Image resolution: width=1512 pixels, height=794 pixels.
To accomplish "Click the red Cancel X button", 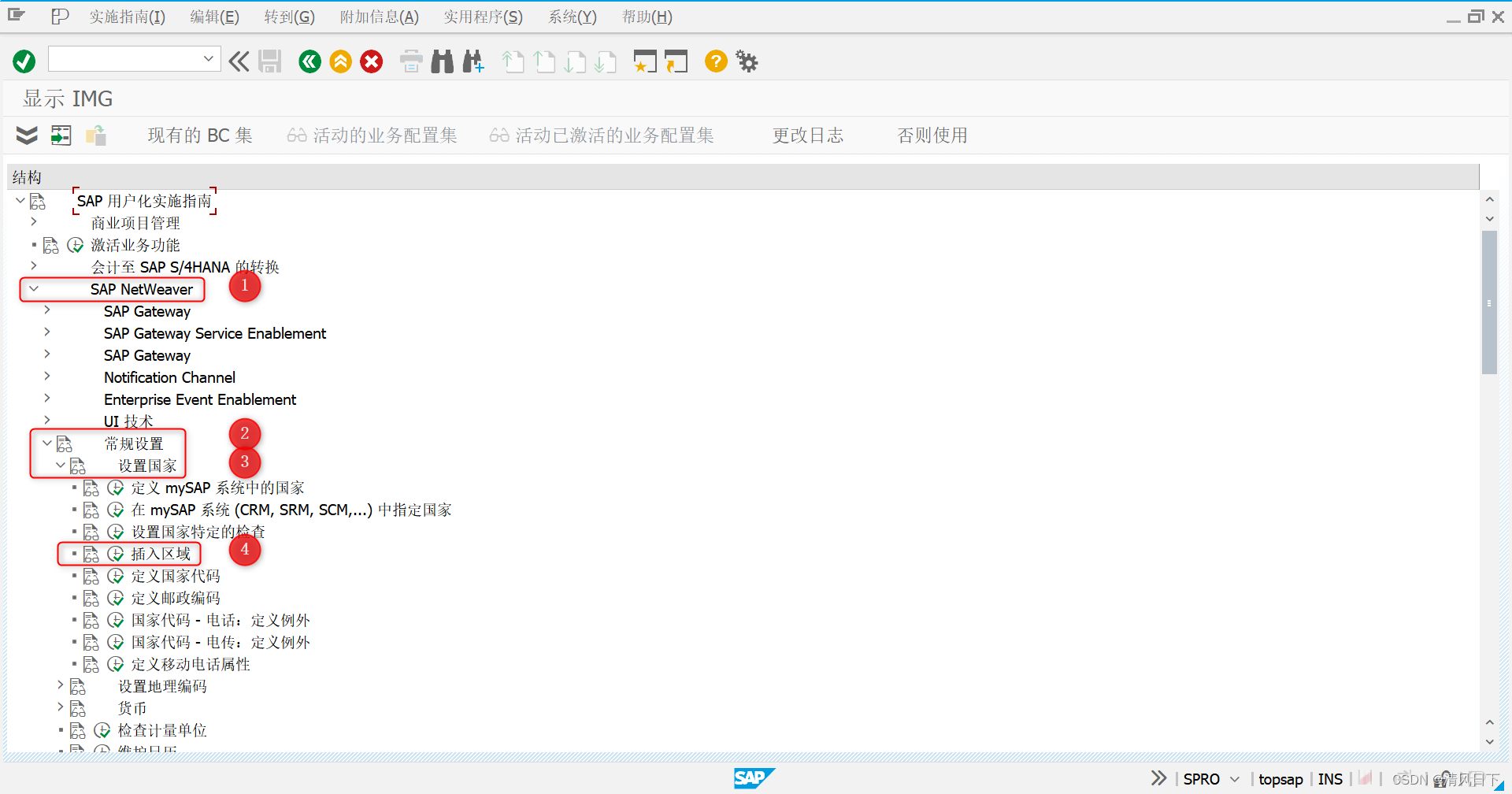I will pyautogui.click(x=372, y=61).
